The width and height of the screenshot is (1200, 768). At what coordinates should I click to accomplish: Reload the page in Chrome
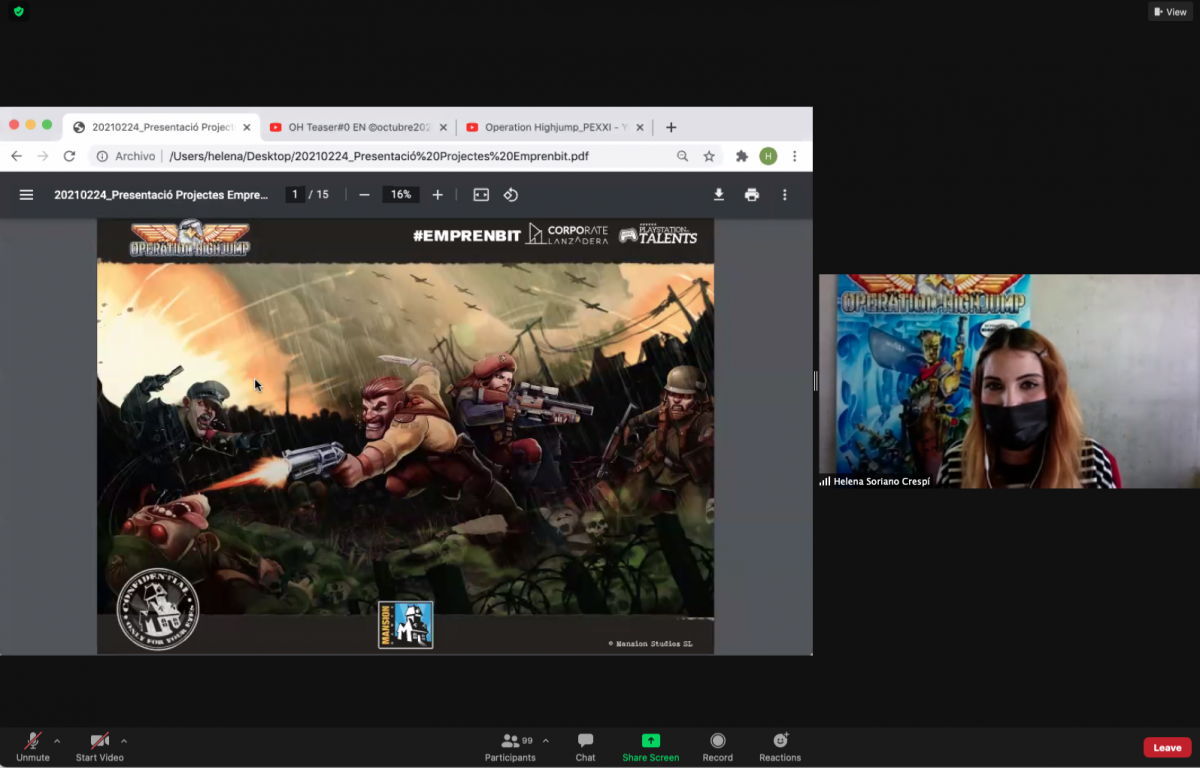[69, 156]
